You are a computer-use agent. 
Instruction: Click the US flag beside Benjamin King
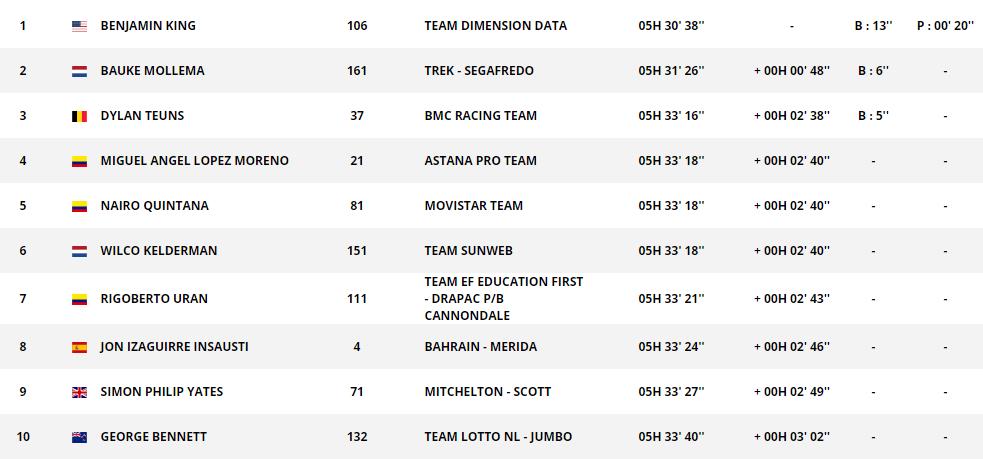(x=80, y=26)
